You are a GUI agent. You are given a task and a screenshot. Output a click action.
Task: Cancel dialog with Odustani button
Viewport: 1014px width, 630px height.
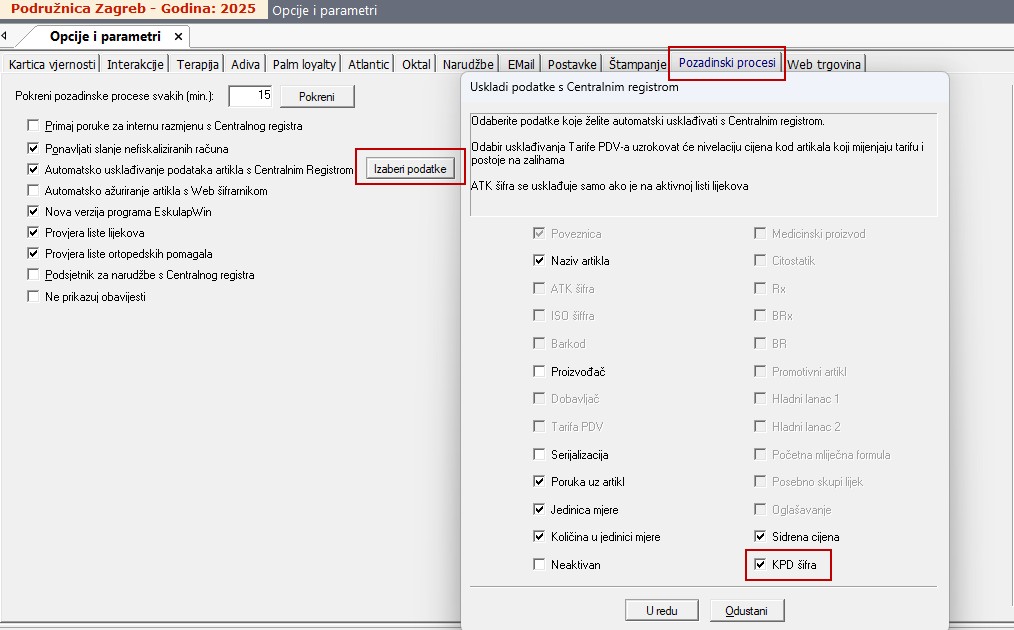pos(747,610)
